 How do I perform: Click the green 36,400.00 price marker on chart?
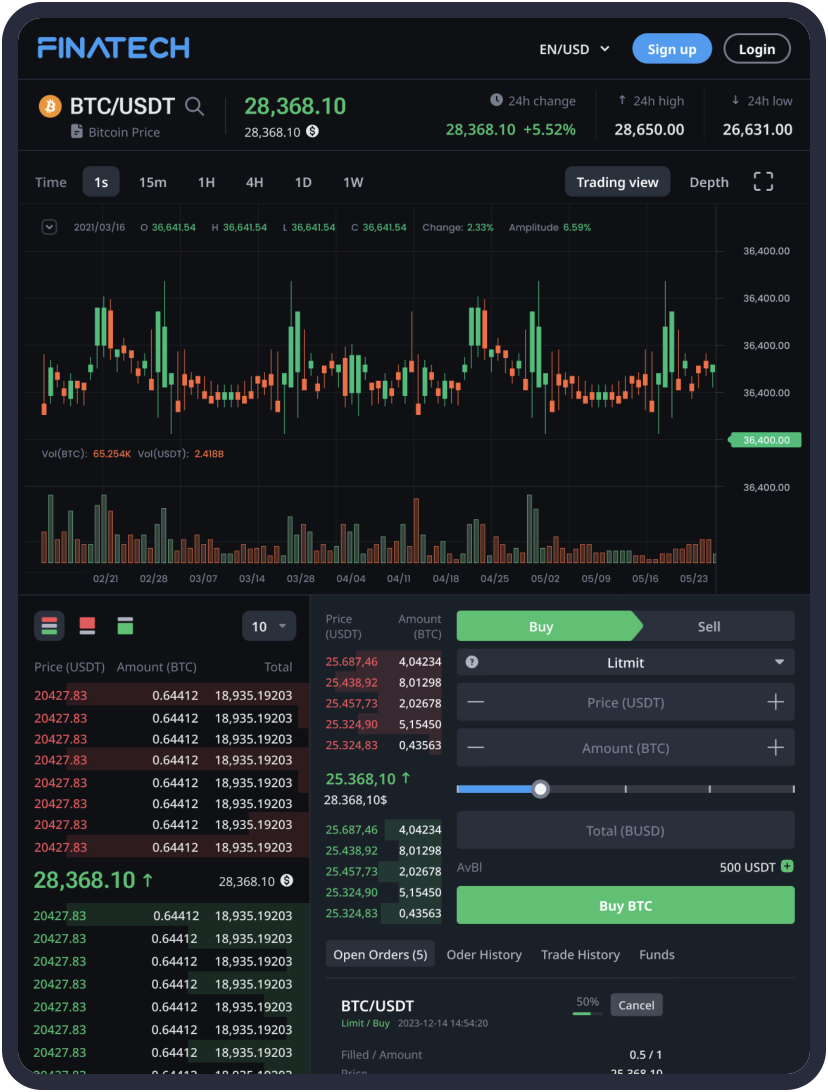tap(765, 440)
